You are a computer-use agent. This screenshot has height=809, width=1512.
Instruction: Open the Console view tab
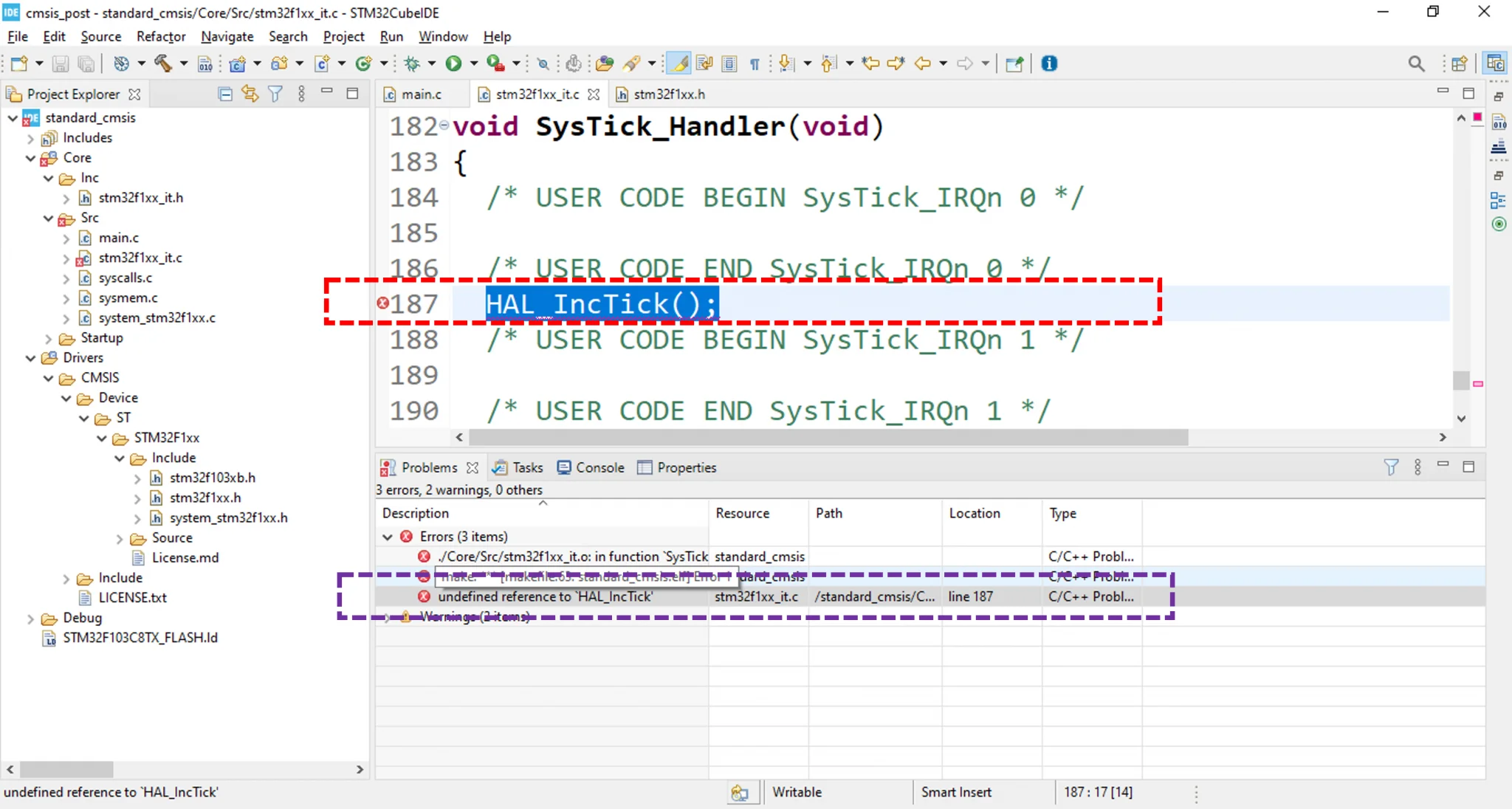coord(599,467)
